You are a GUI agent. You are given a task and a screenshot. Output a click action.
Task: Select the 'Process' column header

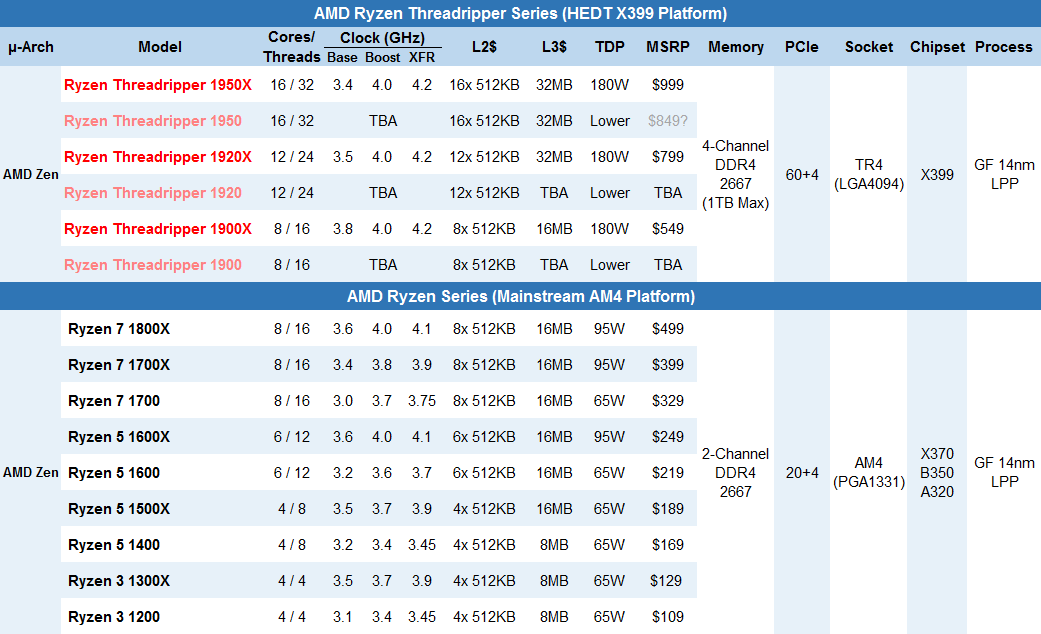(1003, 47)
